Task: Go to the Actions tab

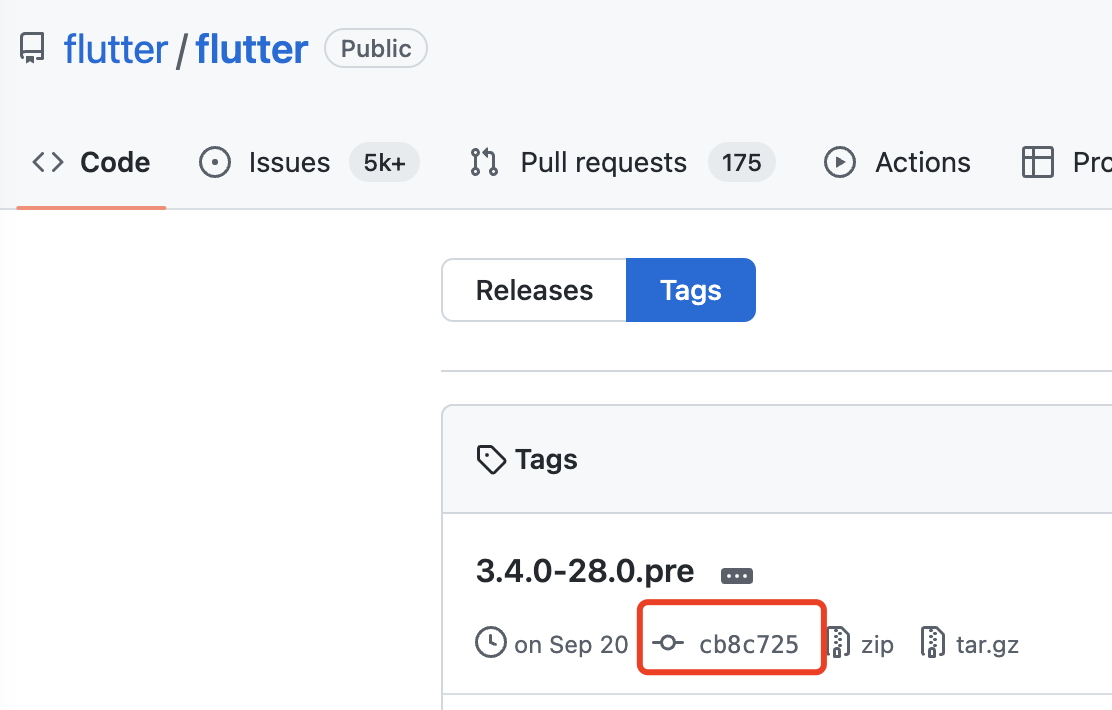Action: (922, 162)
